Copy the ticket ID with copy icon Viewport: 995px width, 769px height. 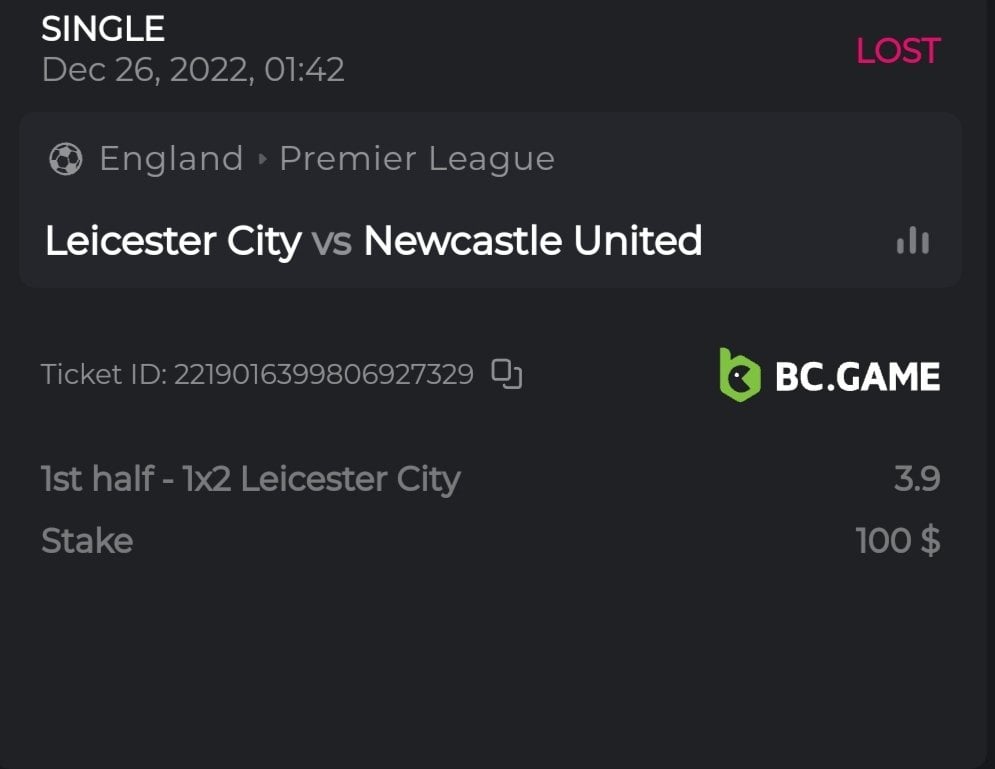coord(507,374)
